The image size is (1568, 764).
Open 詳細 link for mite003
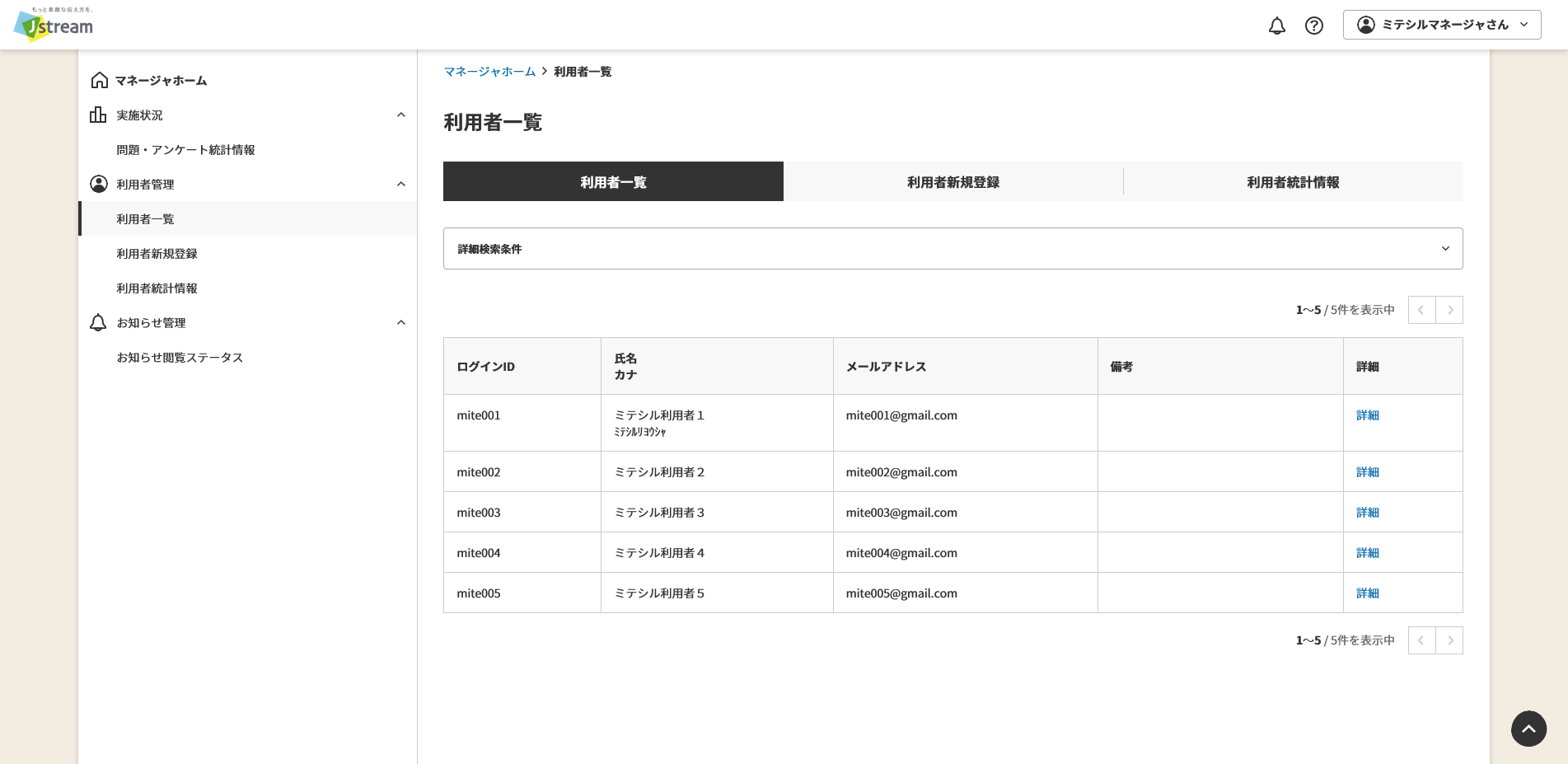tap(1367, 513)
